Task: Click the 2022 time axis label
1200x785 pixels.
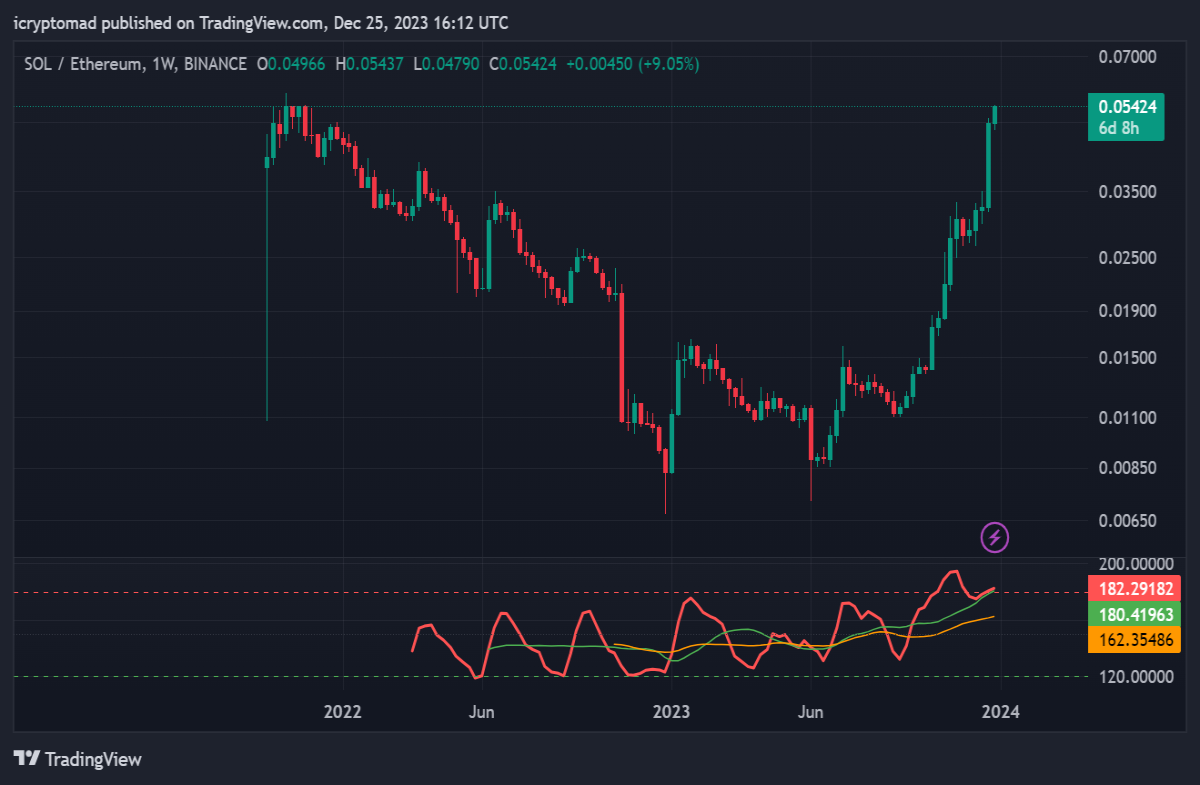Action: (342, 712)
